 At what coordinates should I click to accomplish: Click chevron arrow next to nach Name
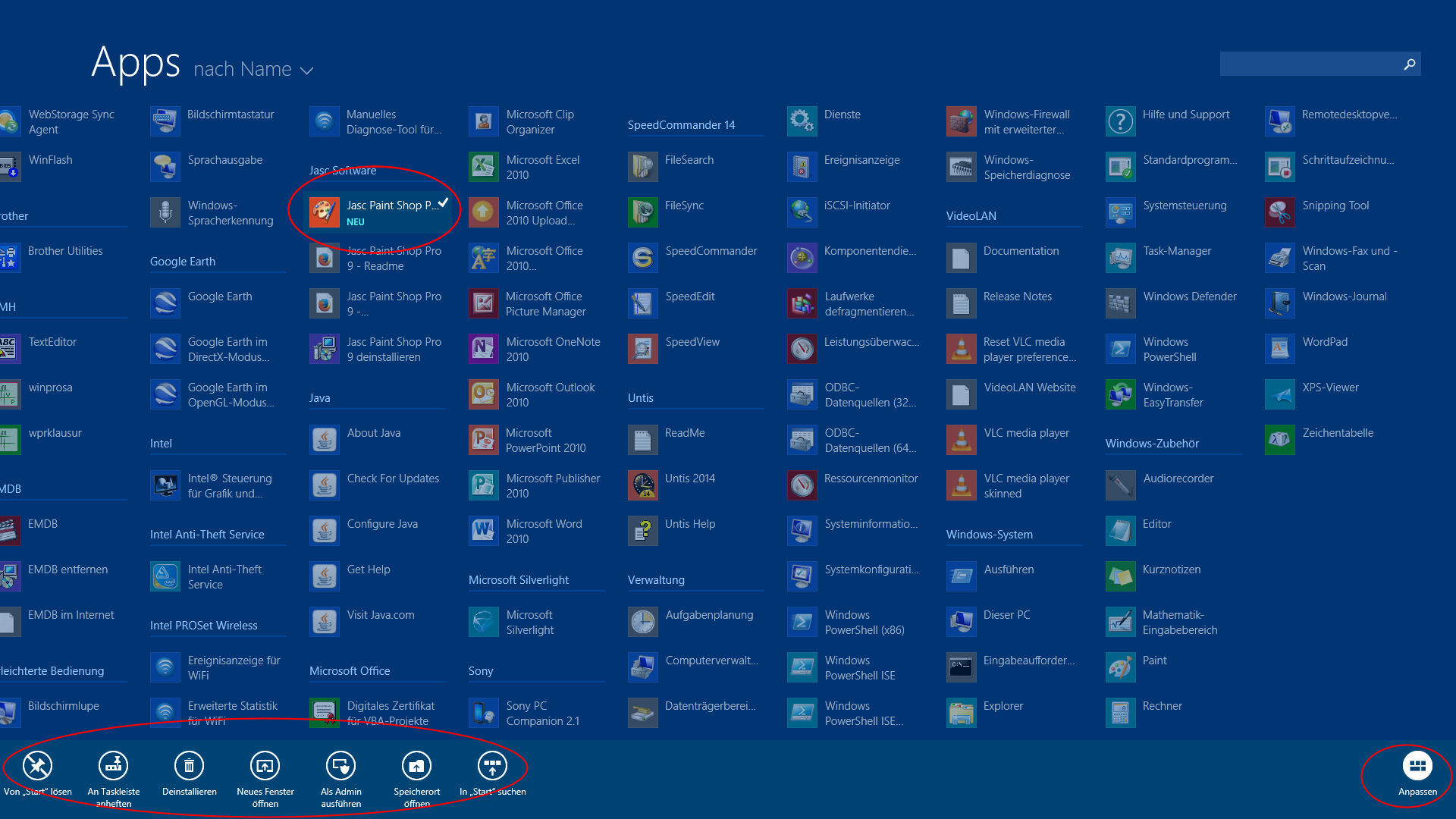(306, 71)
